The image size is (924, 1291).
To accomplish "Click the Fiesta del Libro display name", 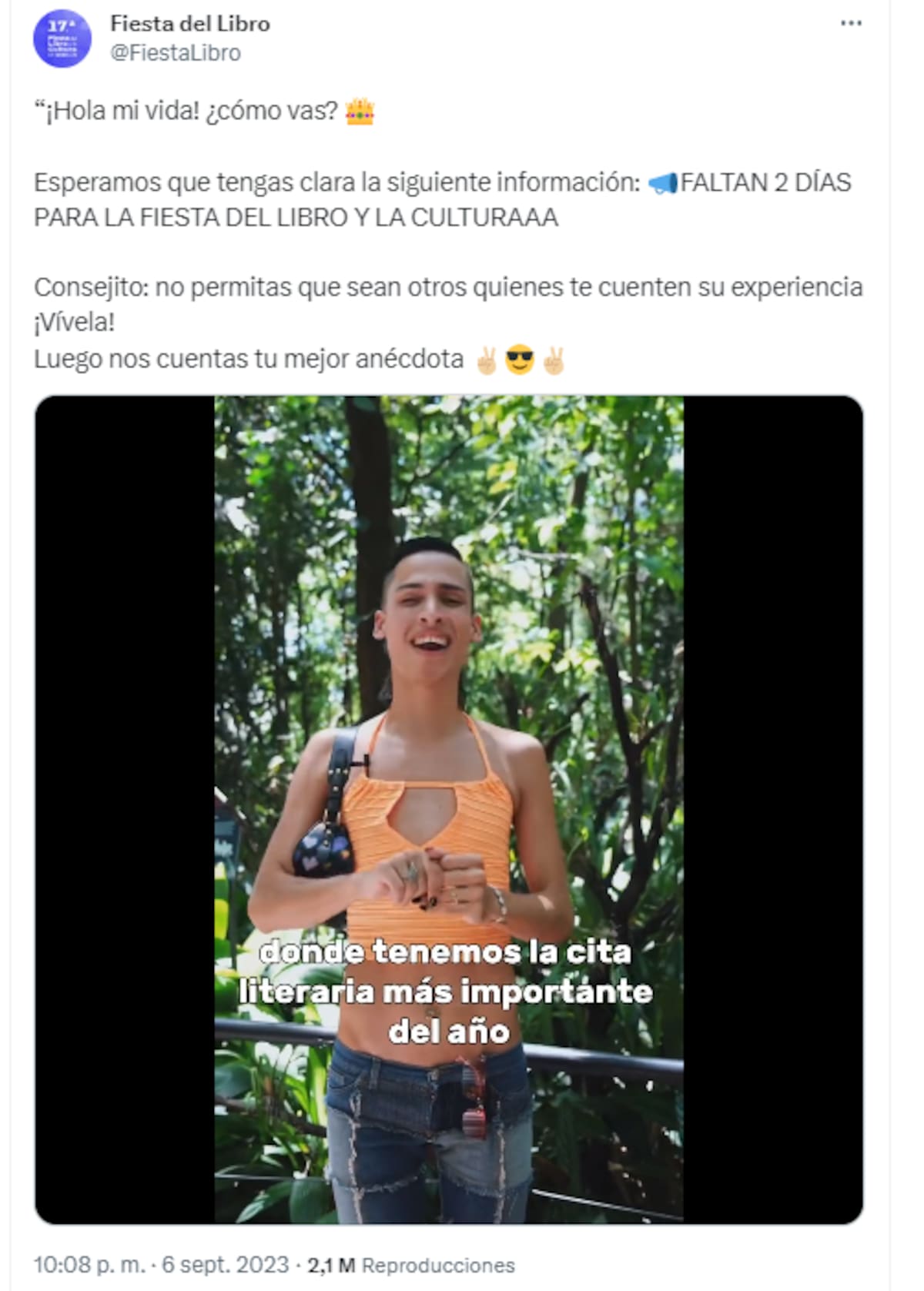I will coord(190,24).
